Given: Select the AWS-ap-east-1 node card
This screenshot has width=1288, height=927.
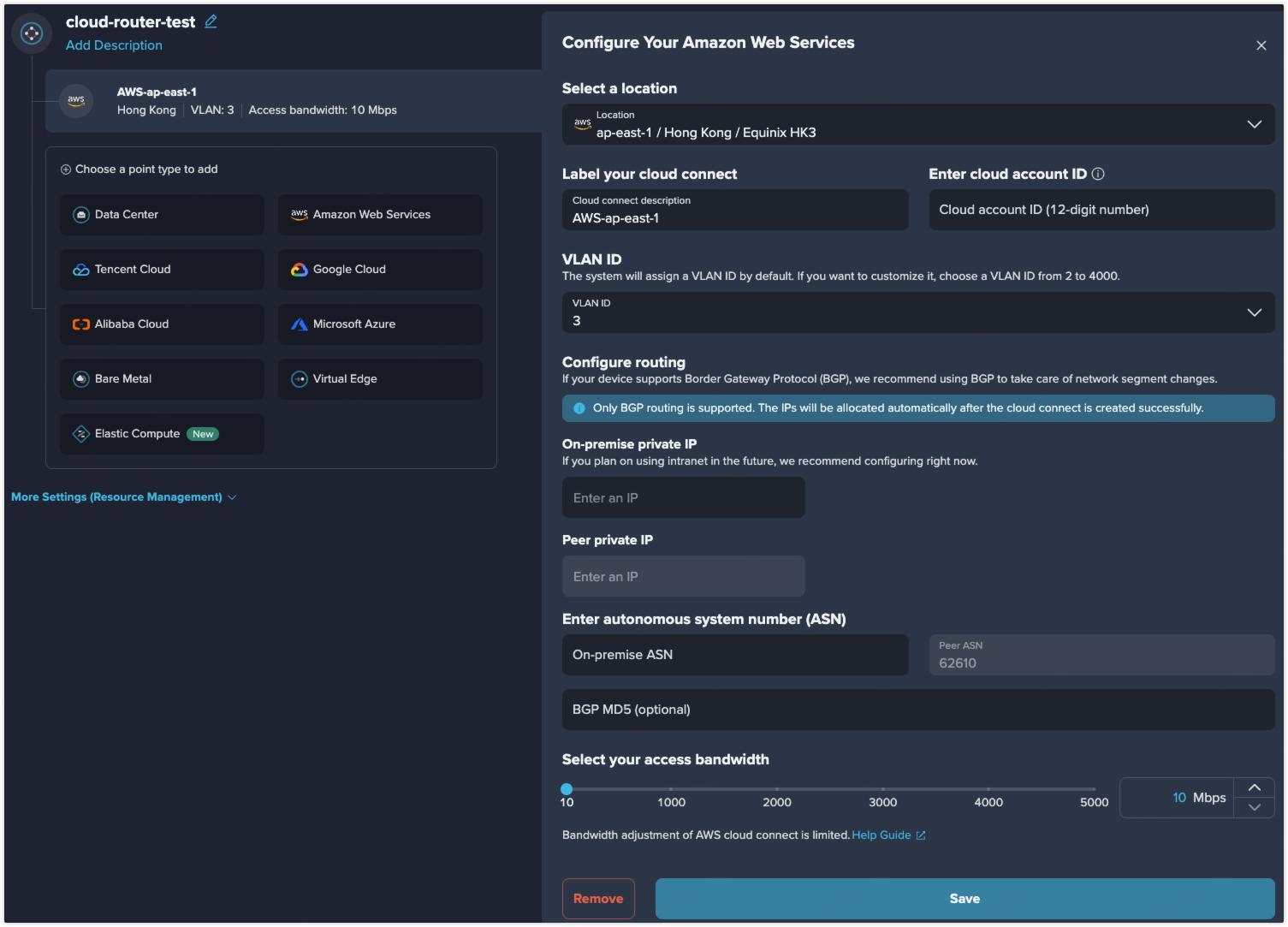Looking at the screenshot, I should 294,101.
